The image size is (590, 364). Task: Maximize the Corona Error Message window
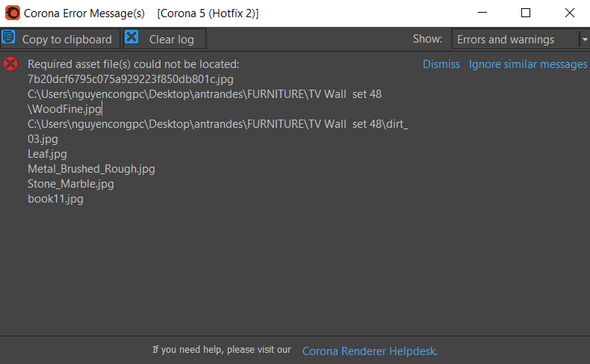[x=526, y=13]
